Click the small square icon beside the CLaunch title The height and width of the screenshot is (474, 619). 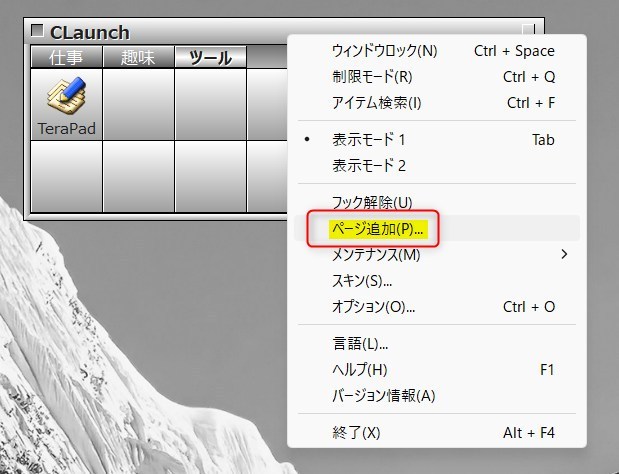[x=37, y=30]
